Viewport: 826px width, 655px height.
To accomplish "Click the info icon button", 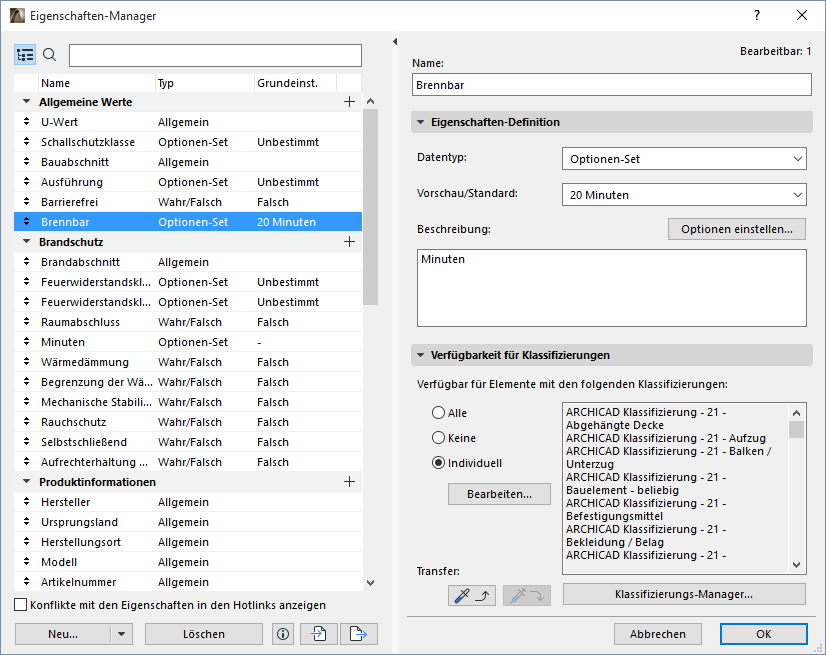I will (283, 634).
